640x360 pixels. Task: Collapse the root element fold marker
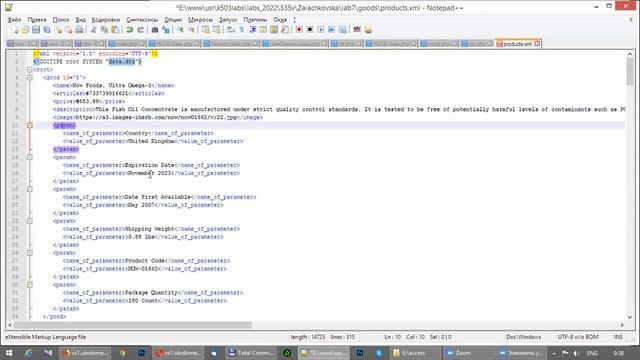point(30,69)
